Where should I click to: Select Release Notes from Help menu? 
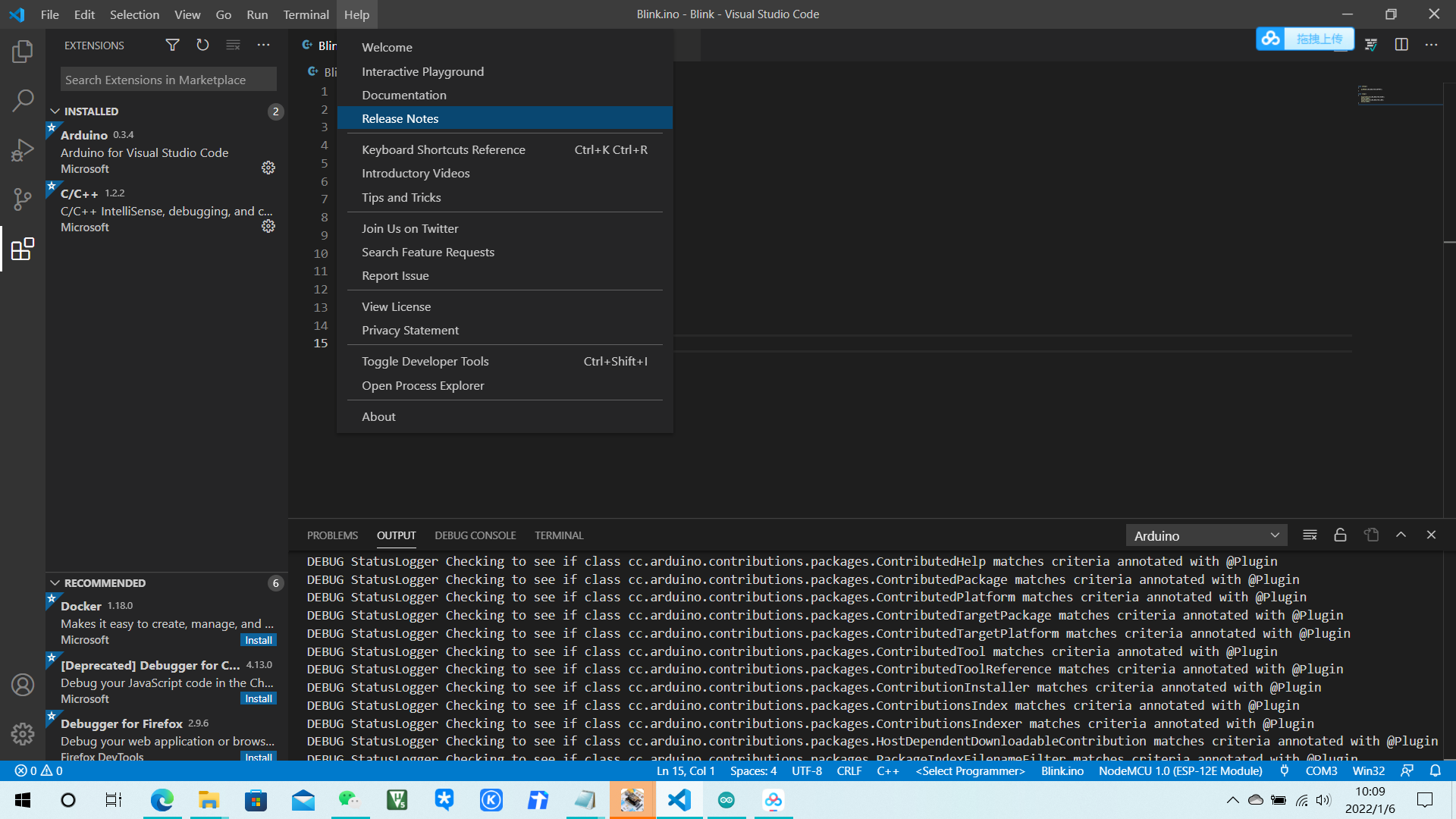tap(400, 118)
